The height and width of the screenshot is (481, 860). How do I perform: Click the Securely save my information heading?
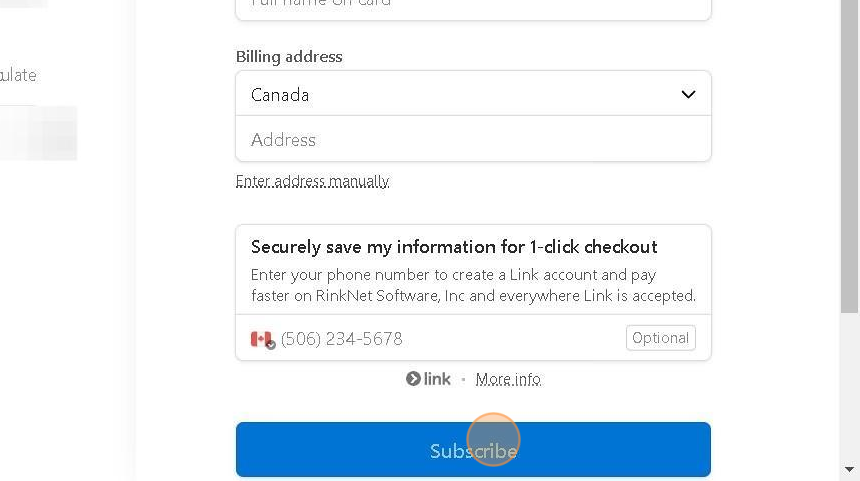tap(454, 247)
